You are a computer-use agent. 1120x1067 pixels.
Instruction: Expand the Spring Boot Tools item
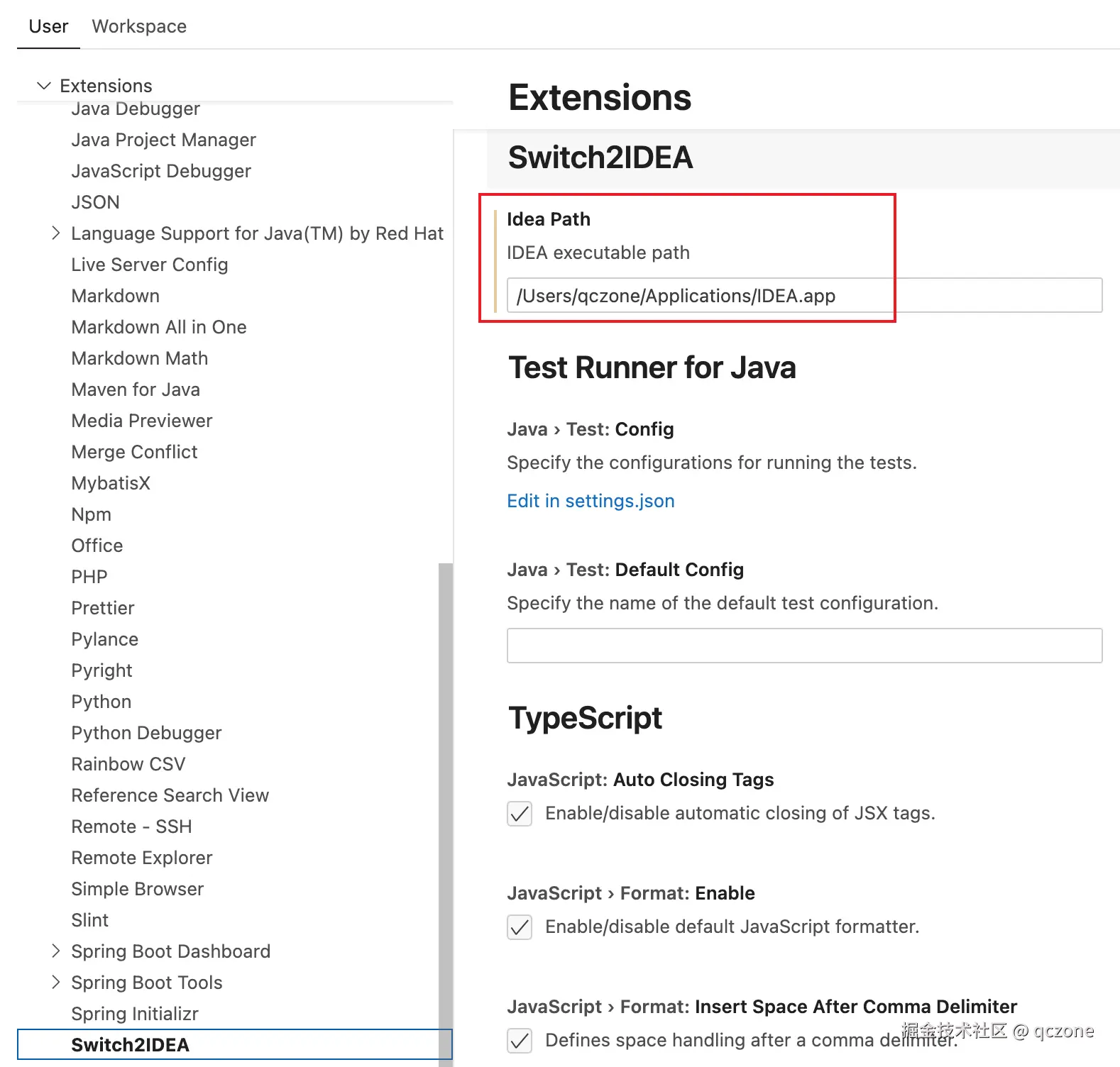pos(56,983)
